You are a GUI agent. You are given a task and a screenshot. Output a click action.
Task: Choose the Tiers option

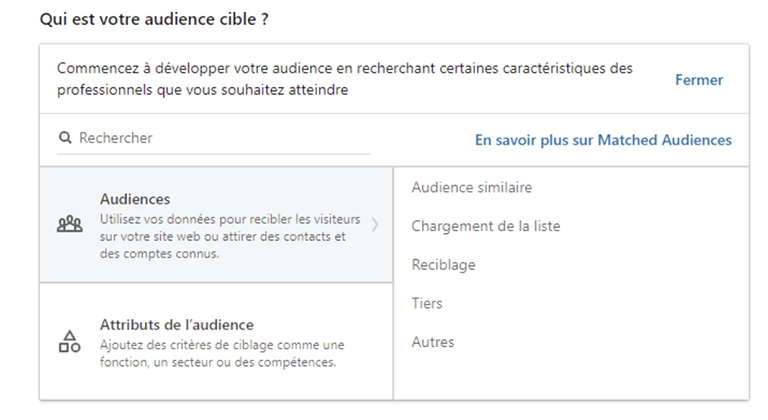(x=427, y=303)
